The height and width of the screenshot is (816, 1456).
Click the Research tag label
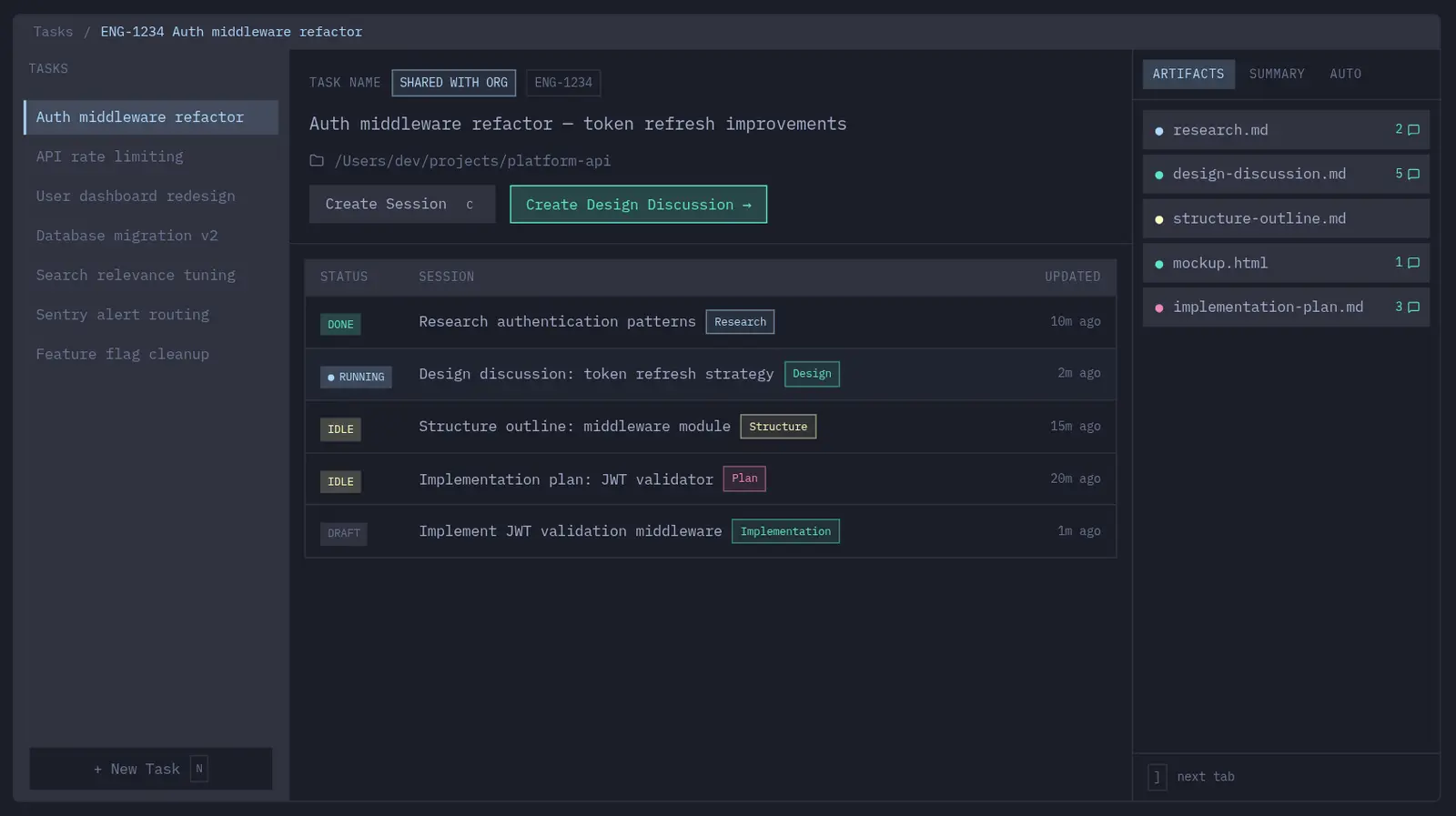(x=740, y=322)
